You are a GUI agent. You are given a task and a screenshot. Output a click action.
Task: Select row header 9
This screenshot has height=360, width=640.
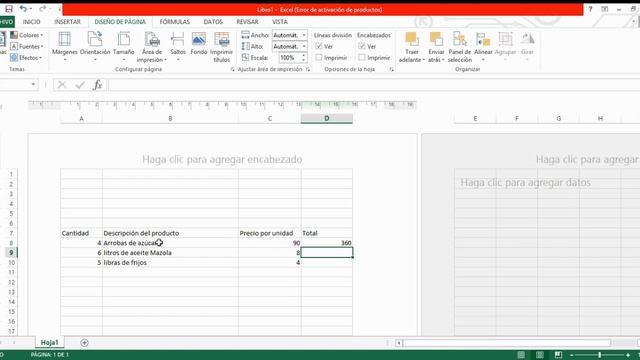(x=11, y=253)
